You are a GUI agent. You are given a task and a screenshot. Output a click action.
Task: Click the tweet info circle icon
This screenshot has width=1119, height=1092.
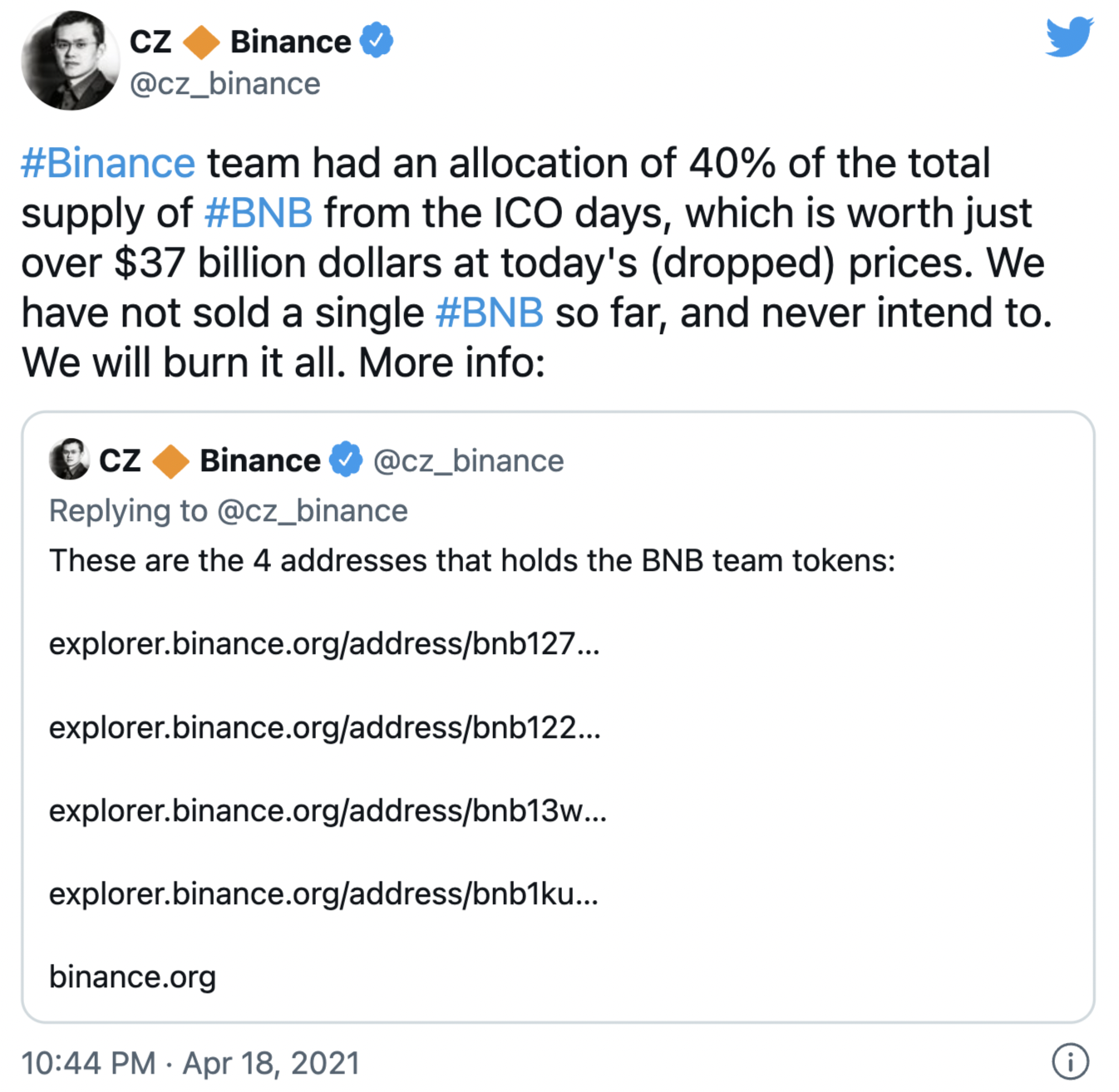(1070, 1061)
